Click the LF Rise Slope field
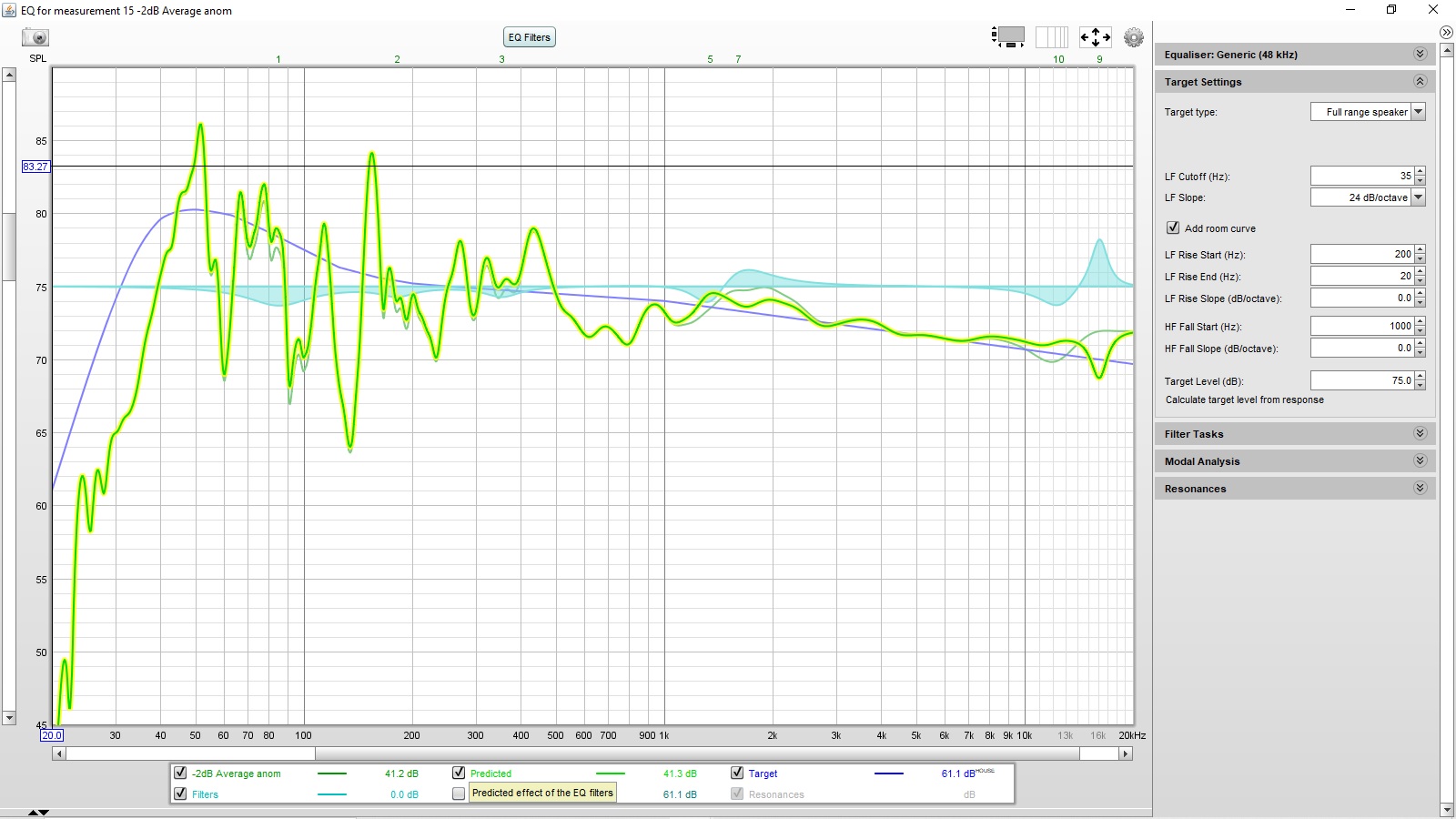Screen dimensions: 1456x819 (1362, 298)
